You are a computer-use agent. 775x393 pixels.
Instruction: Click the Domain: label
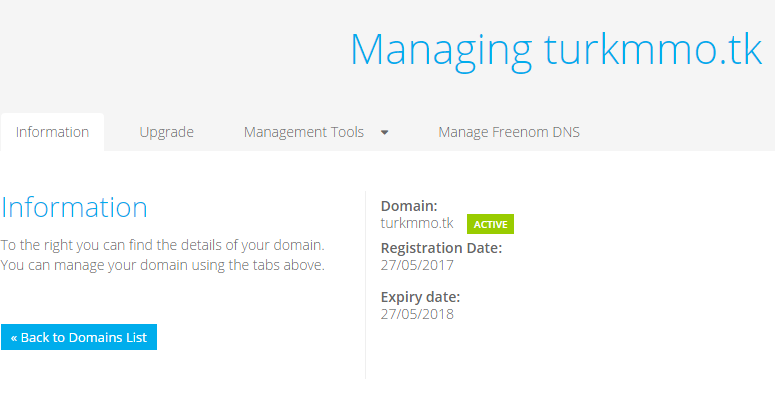coord(409,206)
